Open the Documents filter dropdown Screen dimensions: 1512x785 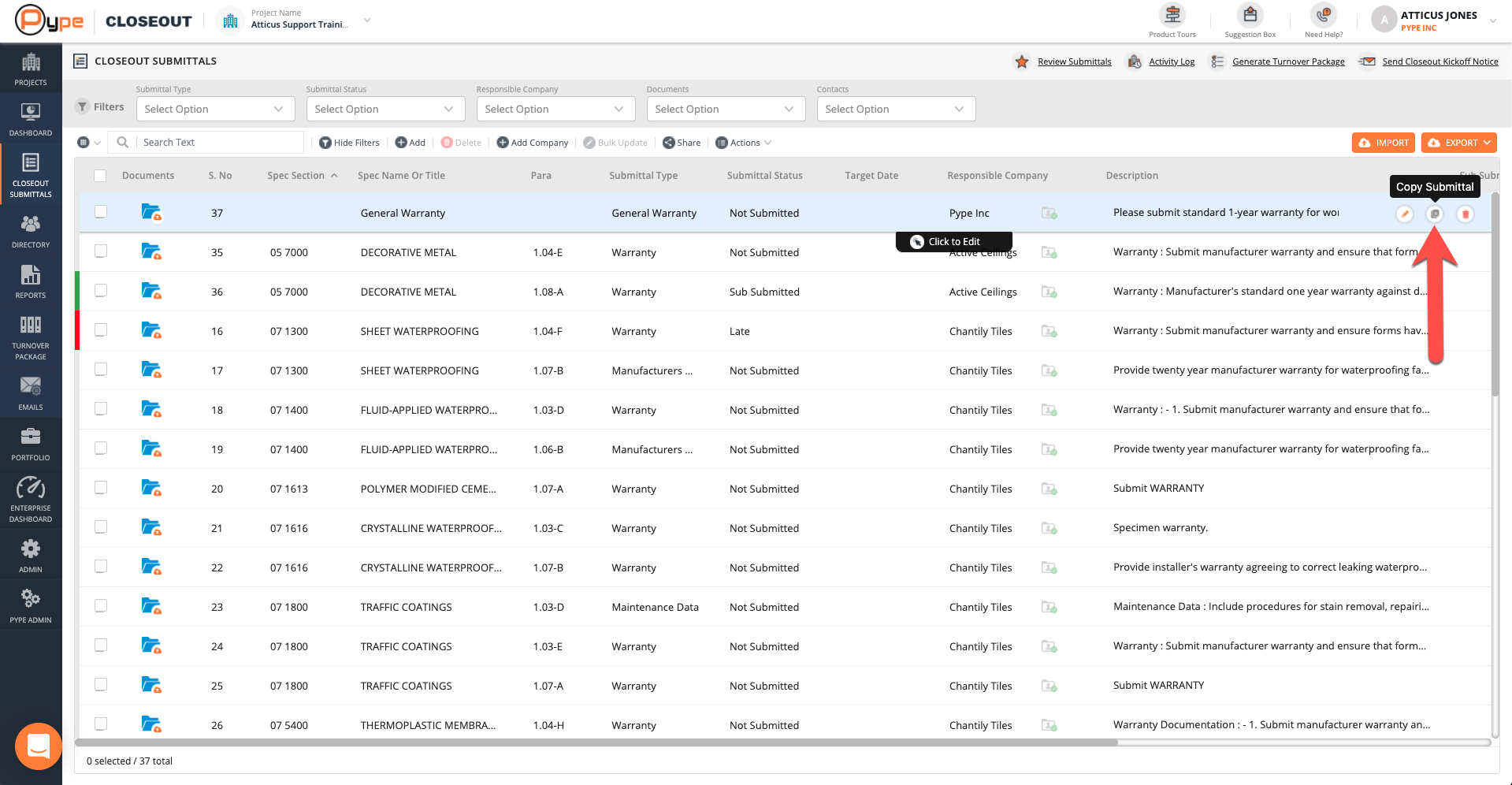(x=726, y=109)
